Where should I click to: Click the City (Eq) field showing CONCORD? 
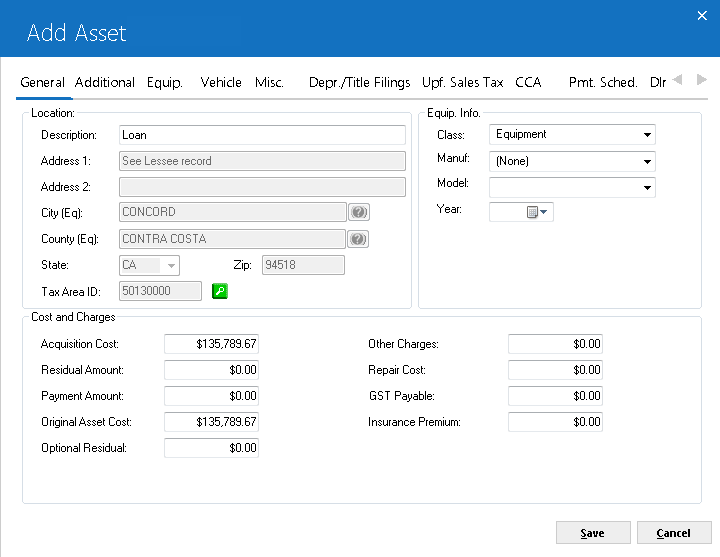click(232, 212)
